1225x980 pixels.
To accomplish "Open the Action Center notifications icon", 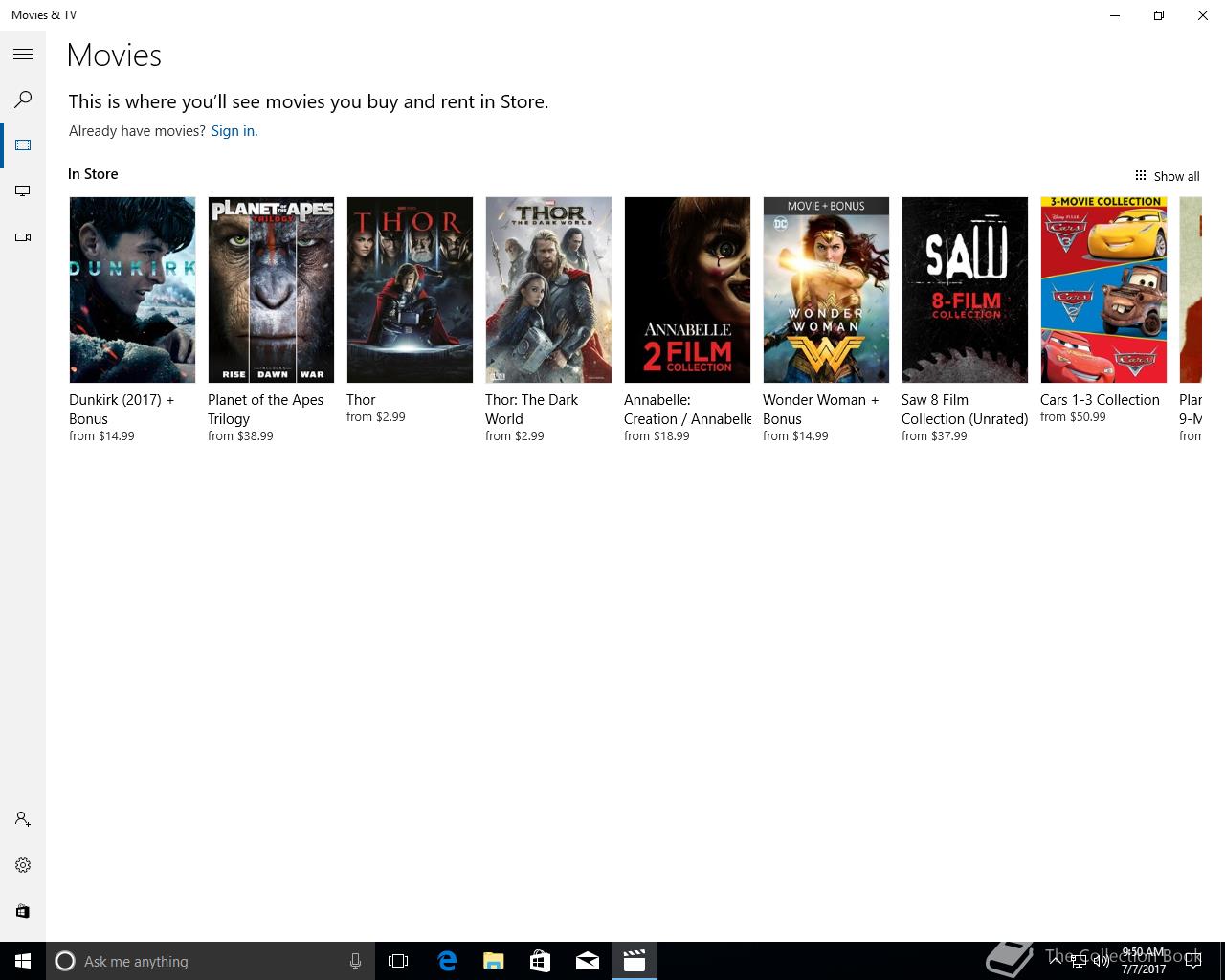I will click(x=1192, y=961).
